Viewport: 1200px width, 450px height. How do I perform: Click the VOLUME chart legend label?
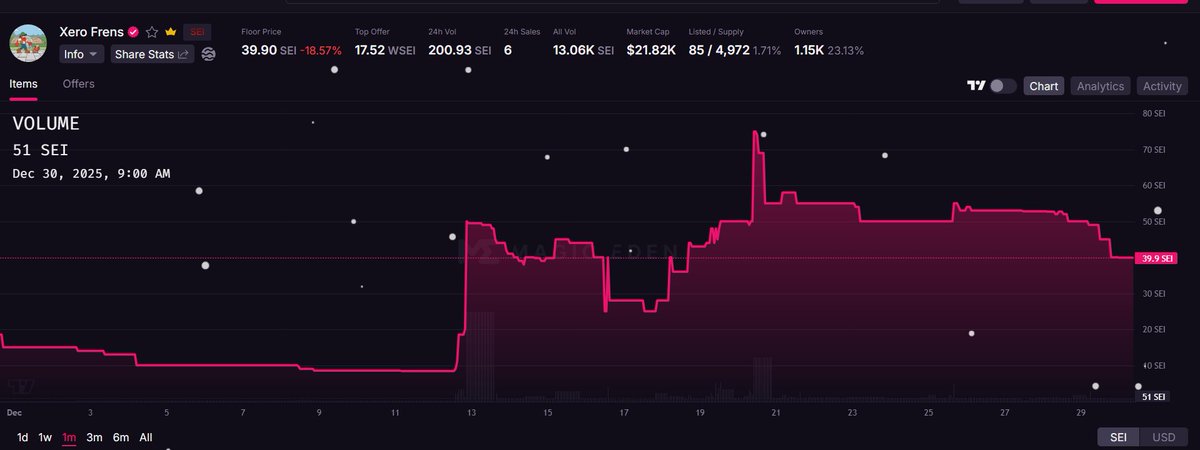pyautogui.click(x=46, y=124)
